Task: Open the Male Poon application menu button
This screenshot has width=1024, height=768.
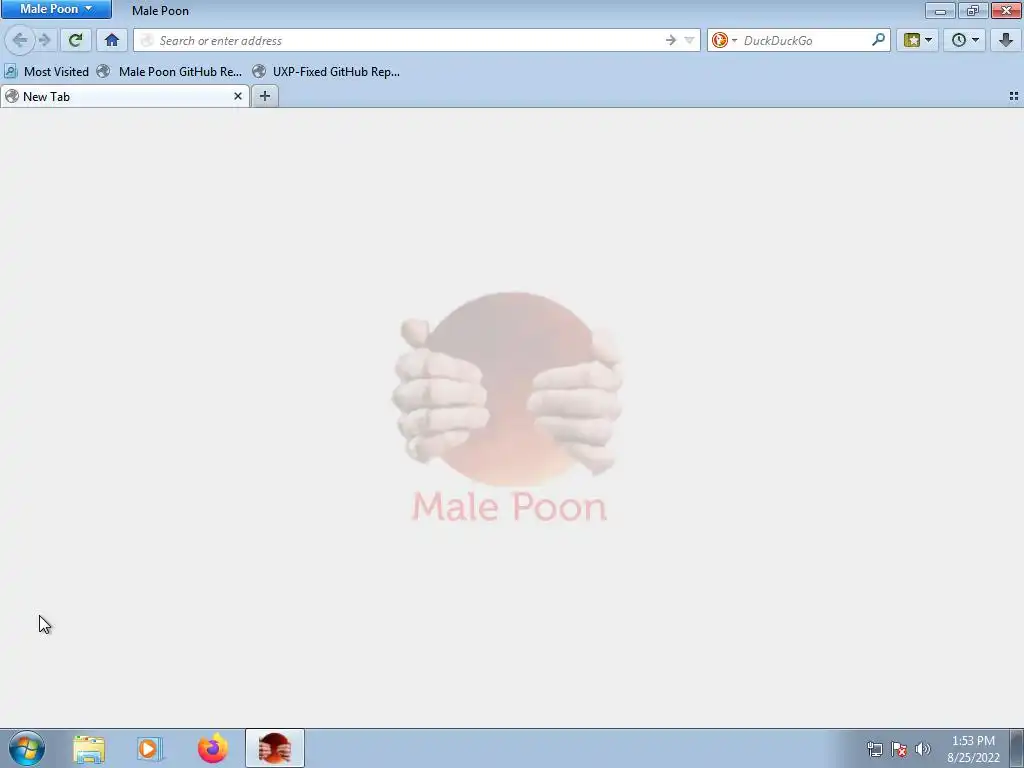Action: click(56, 9)
